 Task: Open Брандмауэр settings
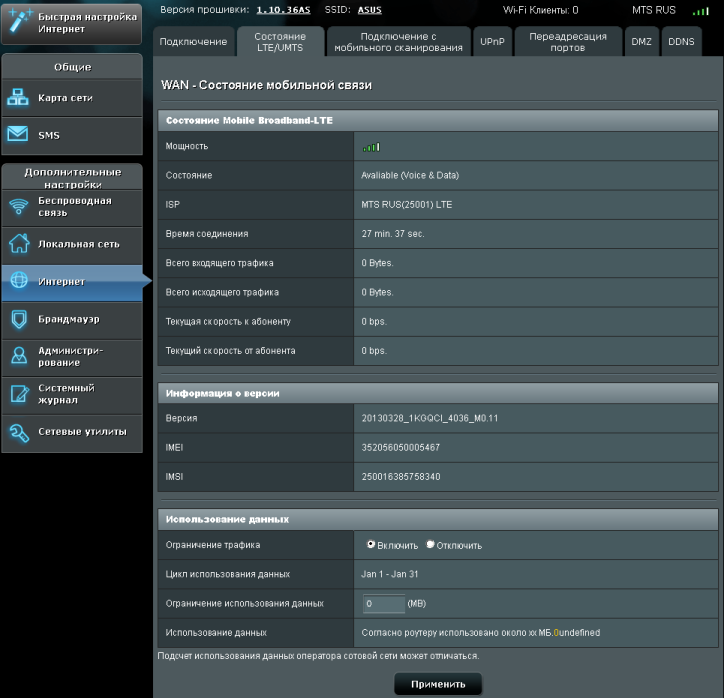[72, 320]
